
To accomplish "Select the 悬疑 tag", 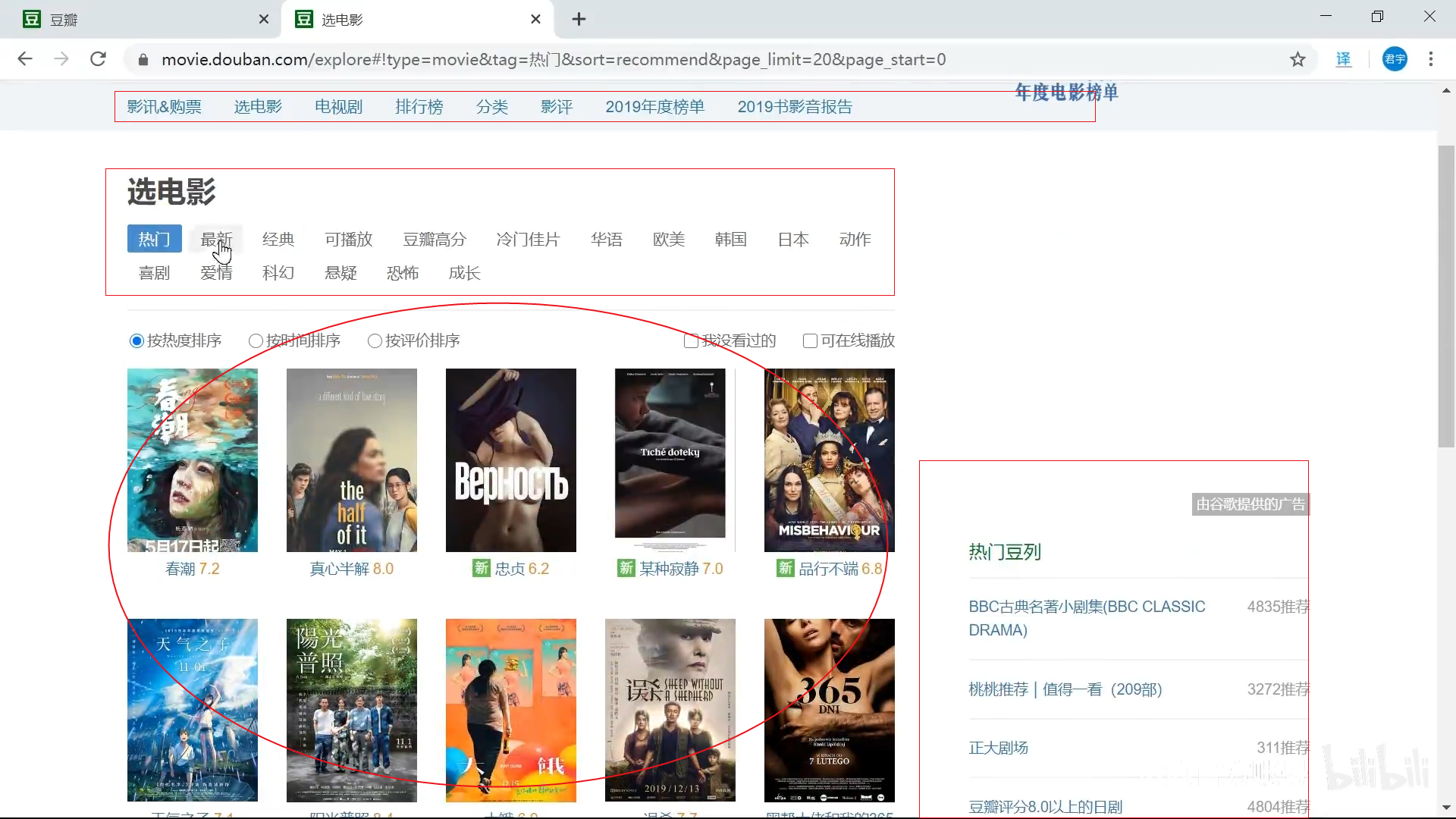I will (x=340, y=272).
